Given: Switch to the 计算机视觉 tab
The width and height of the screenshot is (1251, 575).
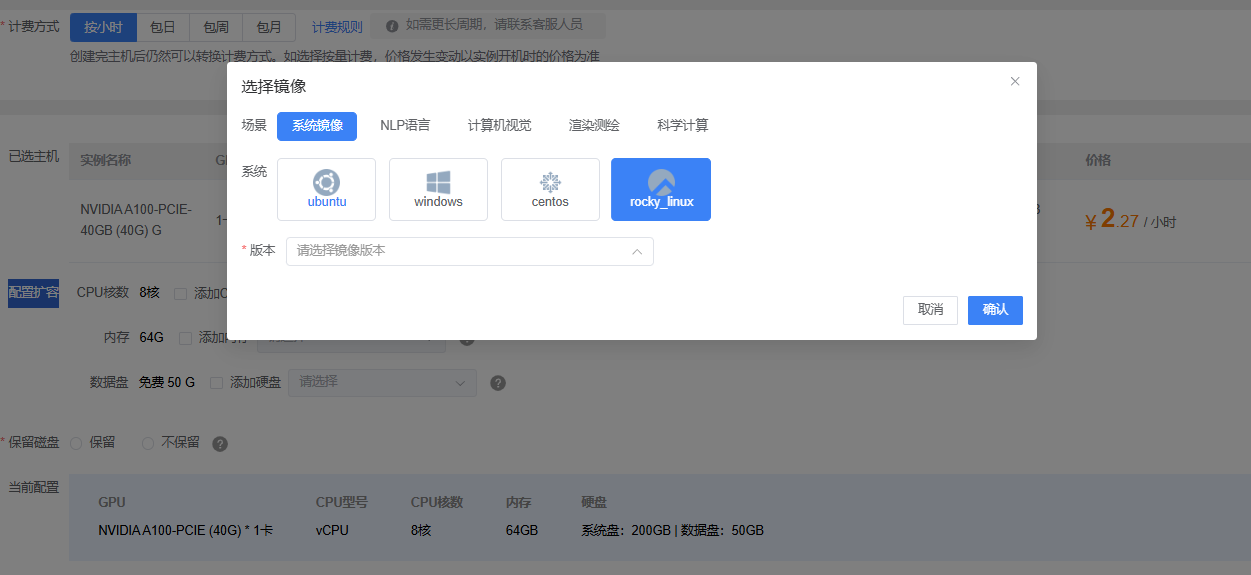Looking at the screenshot, I should (x=499, y=126).
